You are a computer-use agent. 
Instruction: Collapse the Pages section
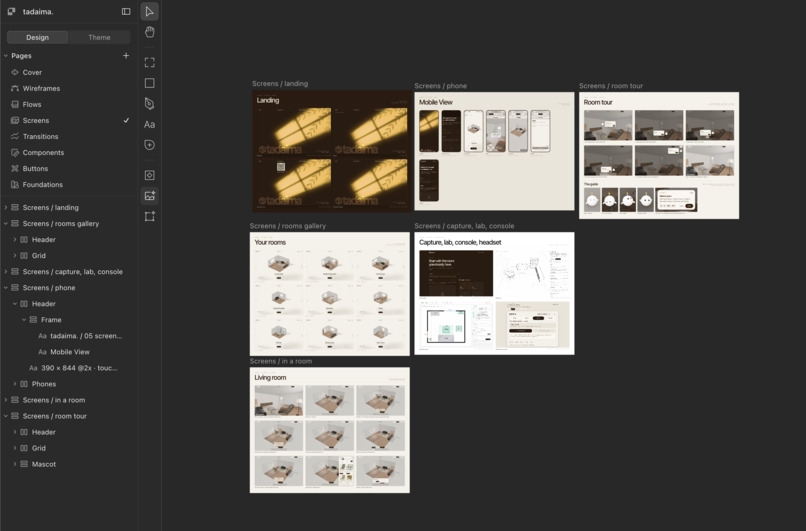tap(6, 56)
